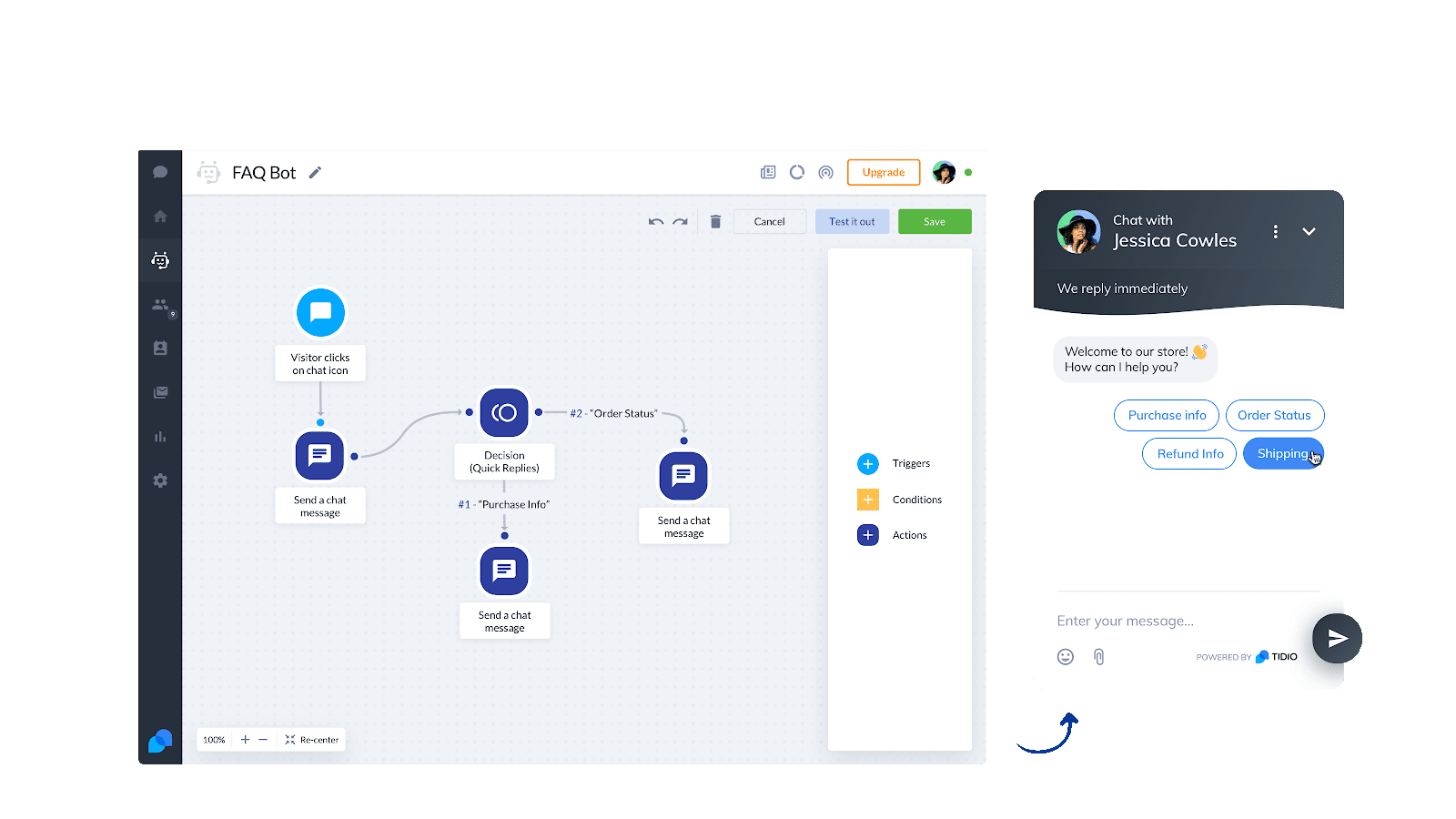Delete selected node with trash icon
Screen dimensions: 1456x819
point(715,222)
